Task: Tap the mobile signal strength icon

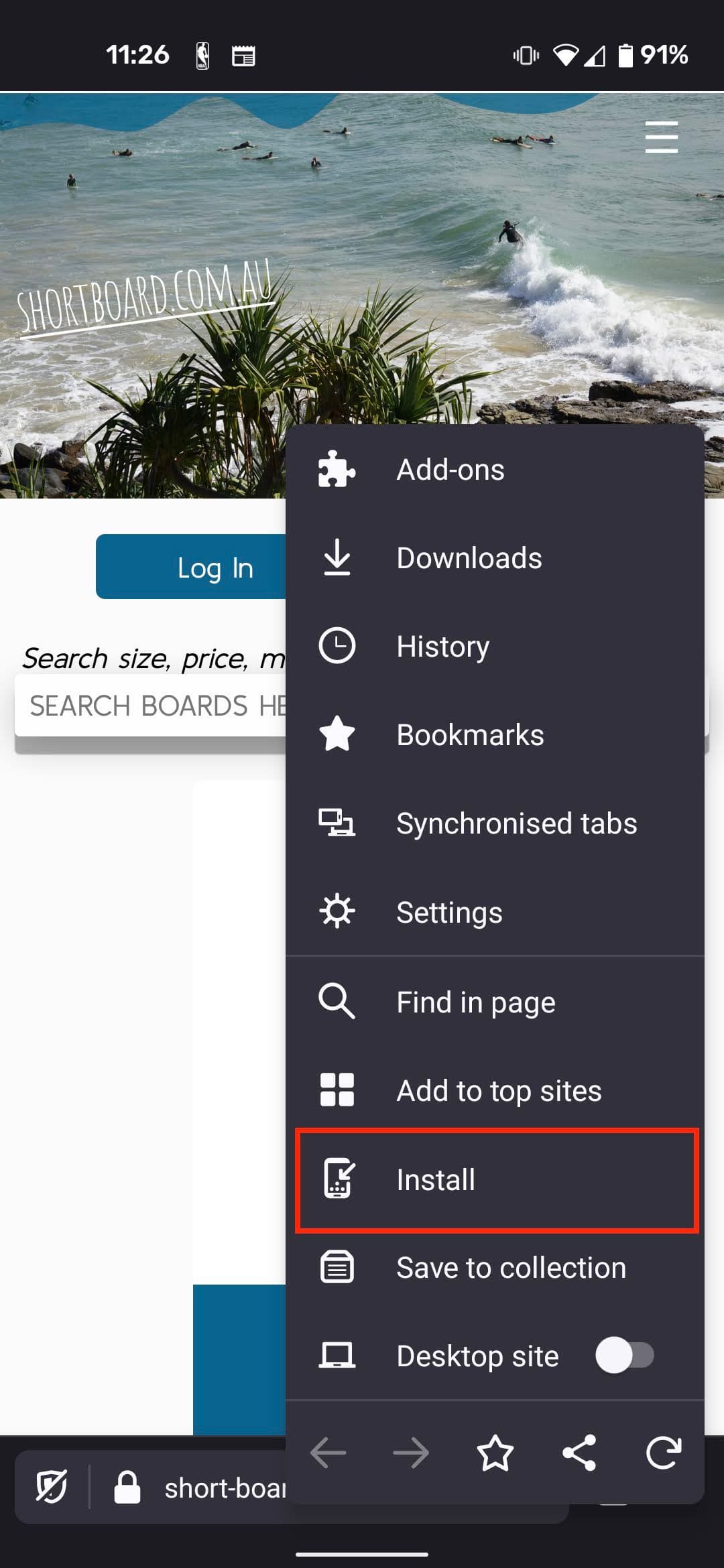Action: pyautogui.click(x=595, y=56)
